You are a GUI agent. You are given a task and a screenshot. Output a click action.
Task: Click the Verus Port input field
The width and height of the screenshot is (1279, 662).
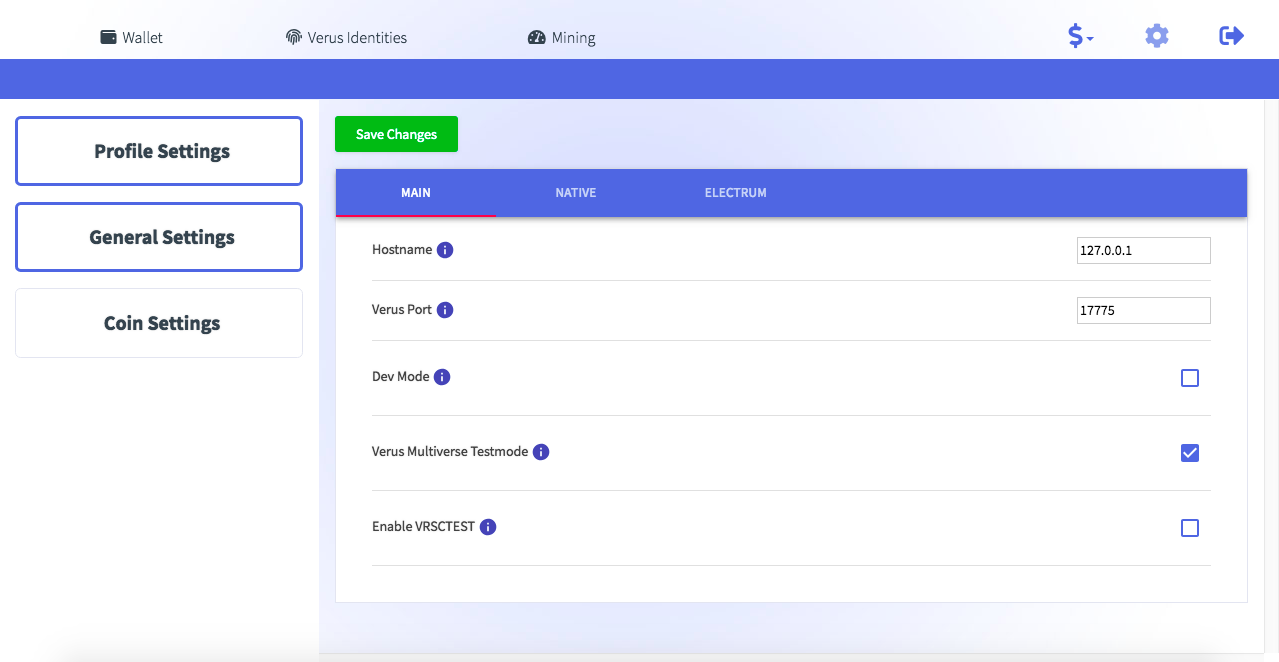1143,310
